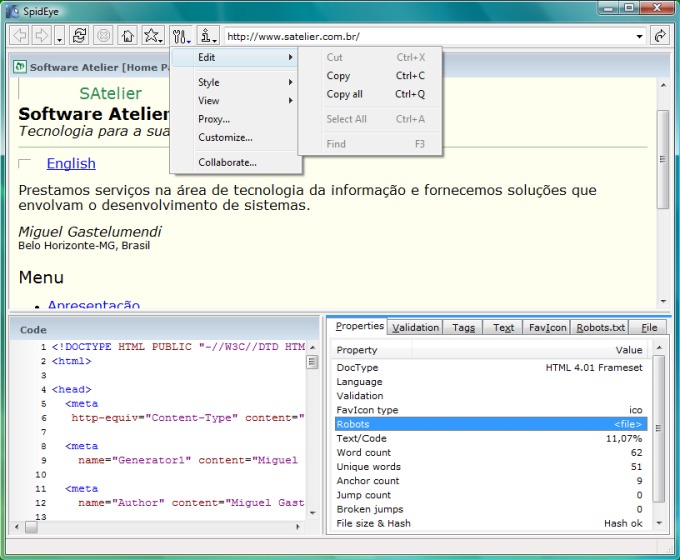This screenshot has width=680, height=560.
Task: Select the Anchor count property row
Action: click(491, 481)
